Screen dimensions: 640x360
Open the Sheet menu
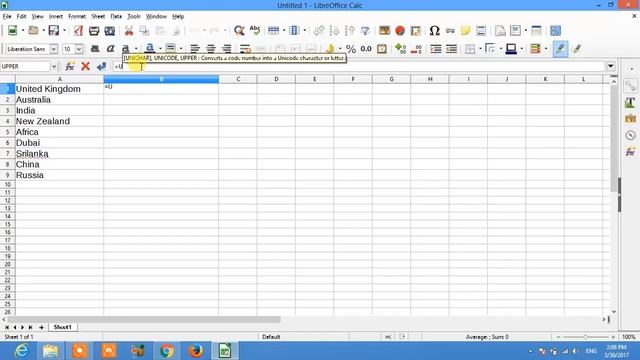coord(98,16)
